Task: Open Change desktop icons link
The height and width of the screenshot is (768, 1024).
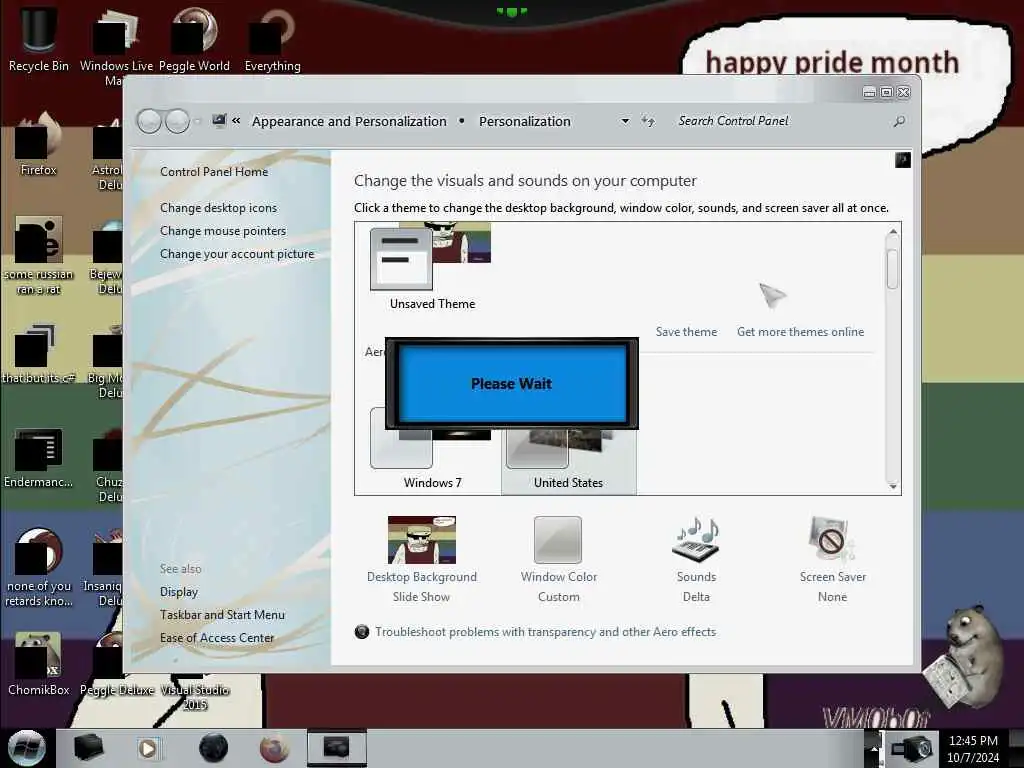Action: pos(218,208)
